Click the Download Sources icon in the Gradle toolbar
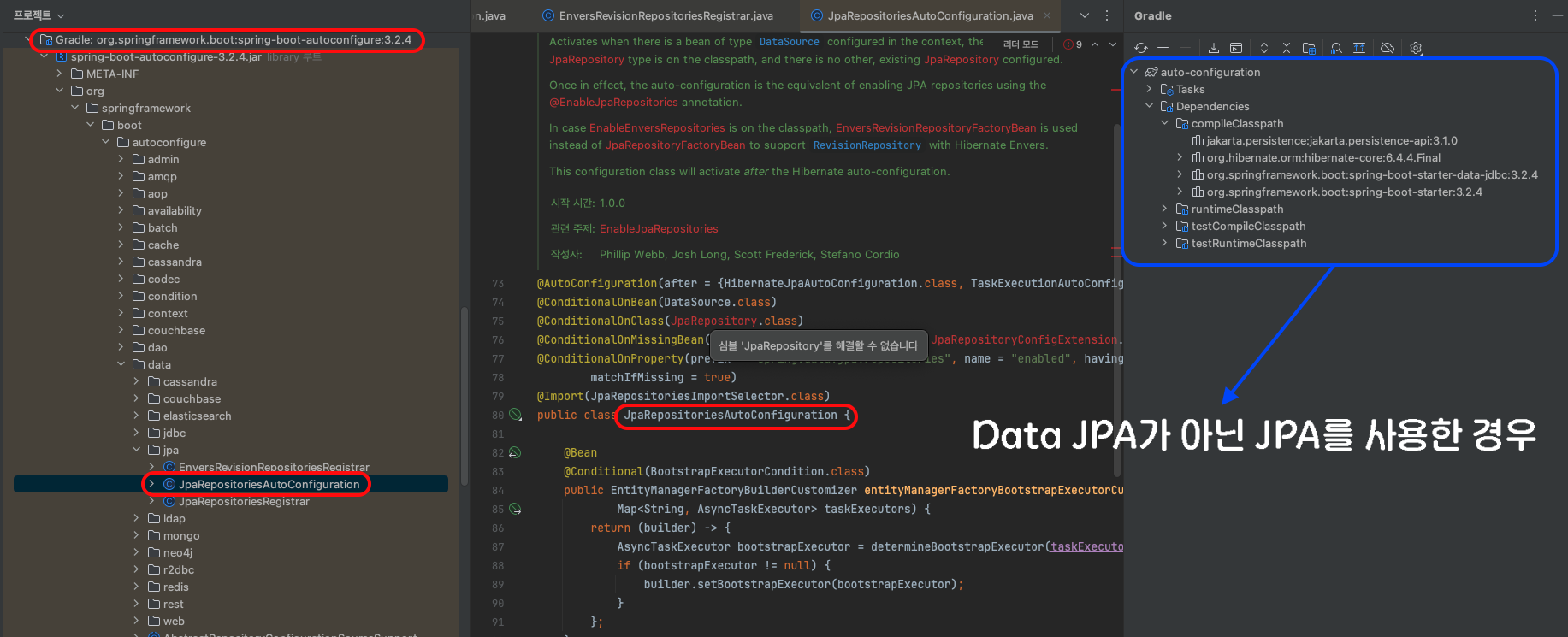This screenshot has width=1568, height=637. click(1214, 48)
